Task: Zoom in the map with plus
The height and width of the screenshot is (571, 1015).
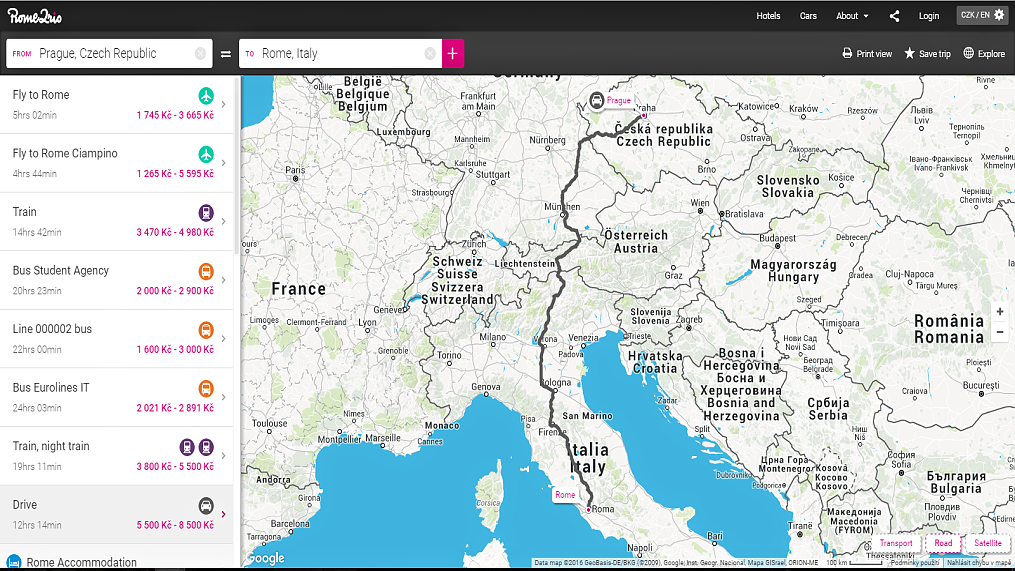Action: [x=999, y=311]
